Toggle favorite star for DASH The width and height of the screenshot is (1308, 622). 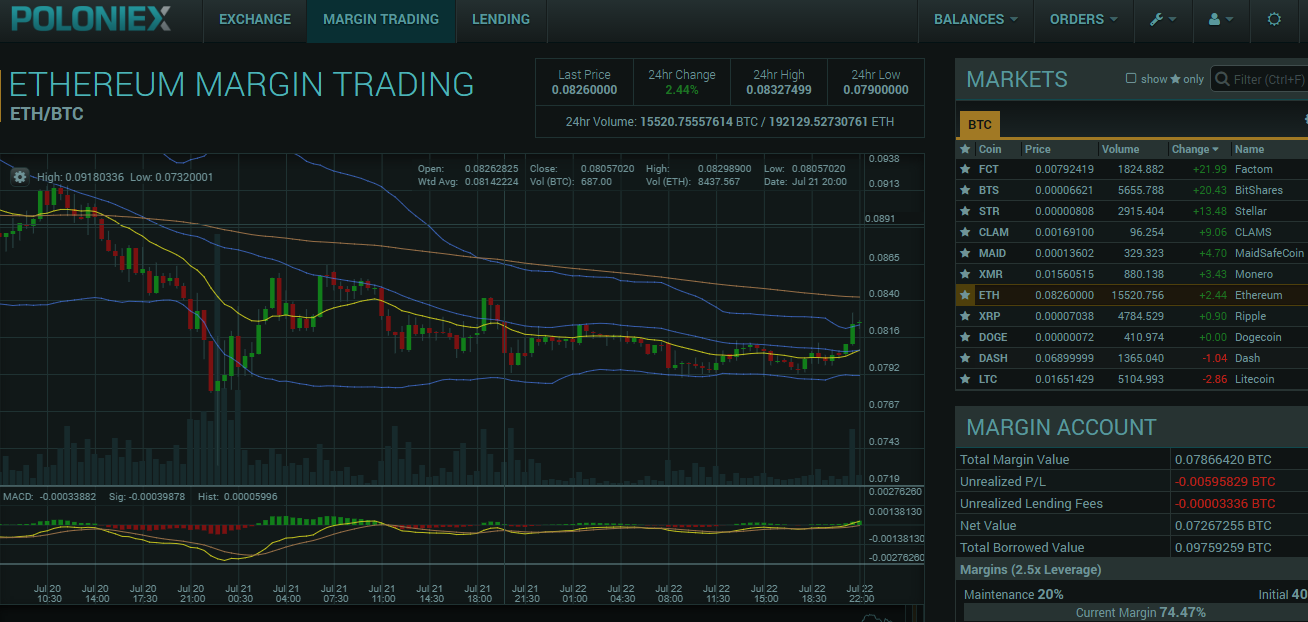965,358
